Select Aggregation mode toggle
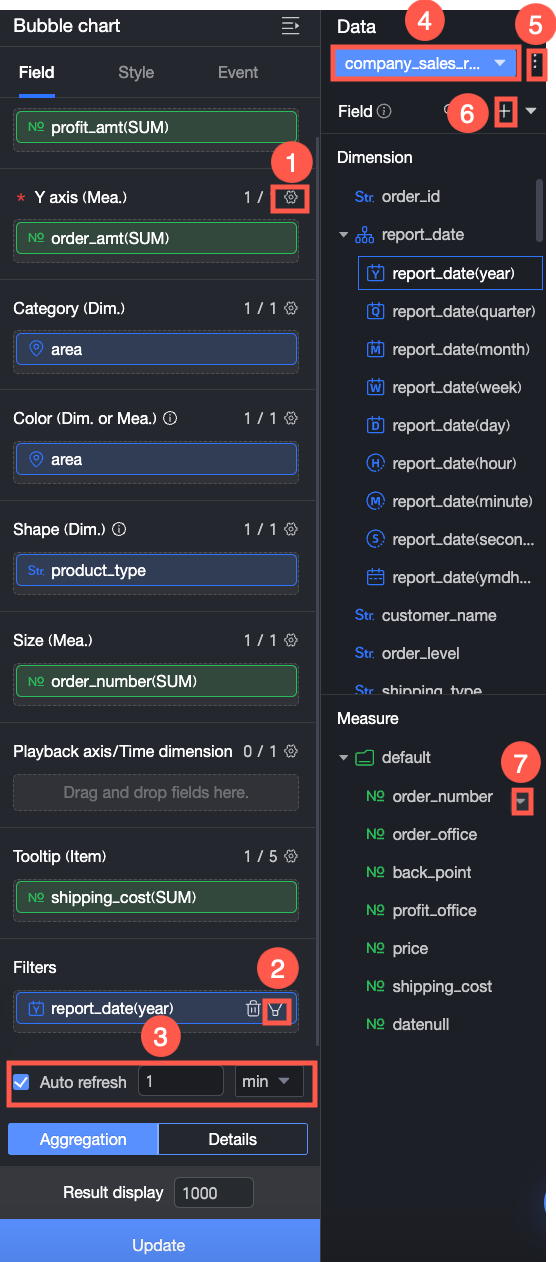The image size is (556, 1262). [83, 1139]
